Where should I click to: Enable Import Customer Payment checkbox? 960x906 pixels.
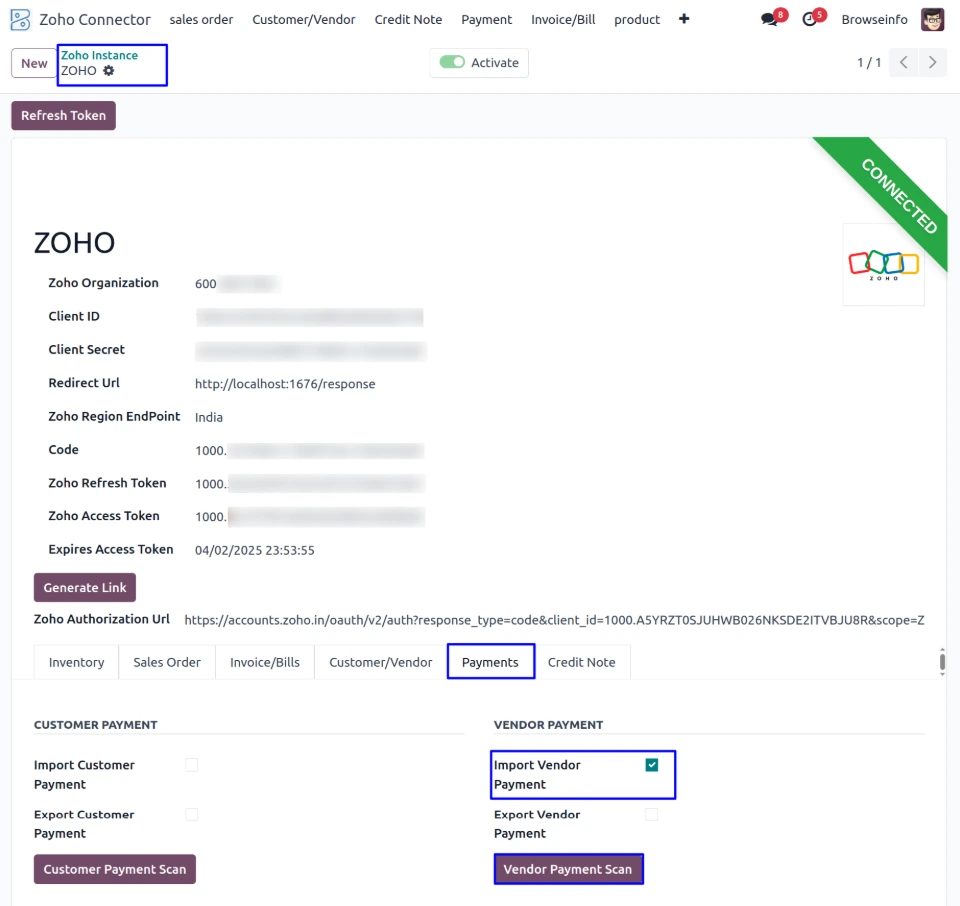(192, 765)
